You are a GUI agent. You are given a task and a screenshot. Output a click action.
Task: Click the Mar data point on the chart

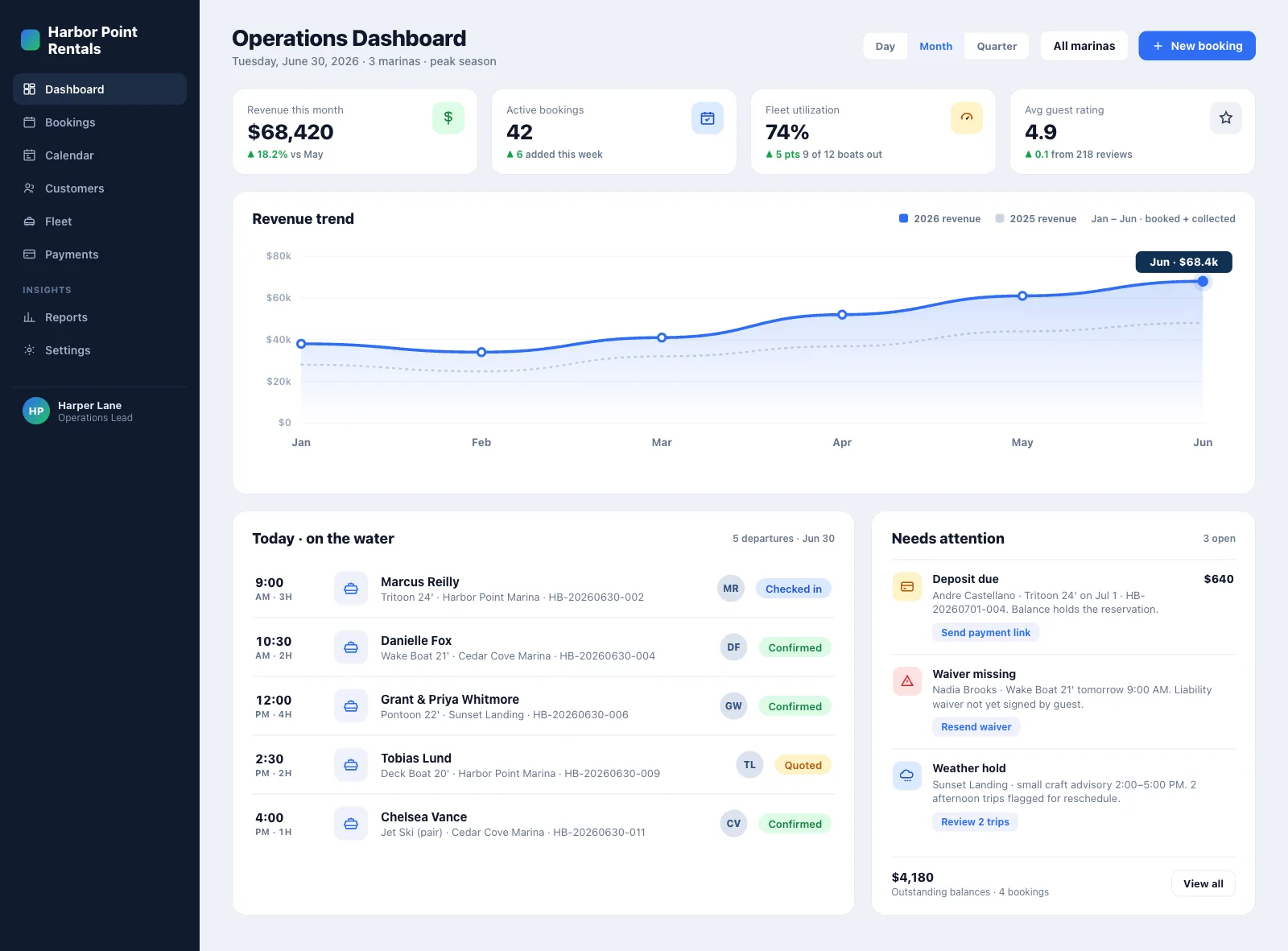(662, 337)
